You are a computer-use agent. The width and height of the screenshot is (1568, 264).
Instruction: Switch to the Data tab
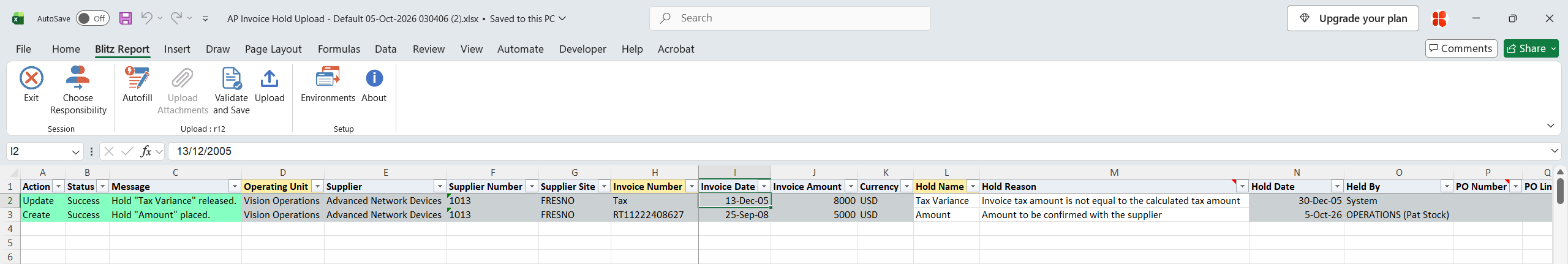pos(386,49)
